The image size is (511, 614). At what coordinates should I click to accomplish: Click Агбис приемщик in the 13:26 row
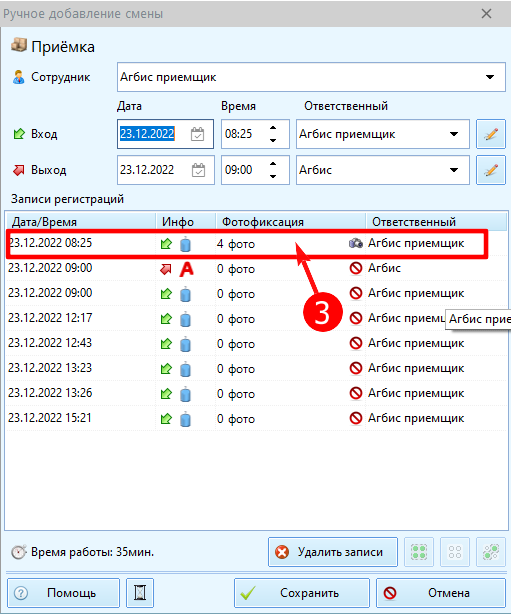(416, 393)
